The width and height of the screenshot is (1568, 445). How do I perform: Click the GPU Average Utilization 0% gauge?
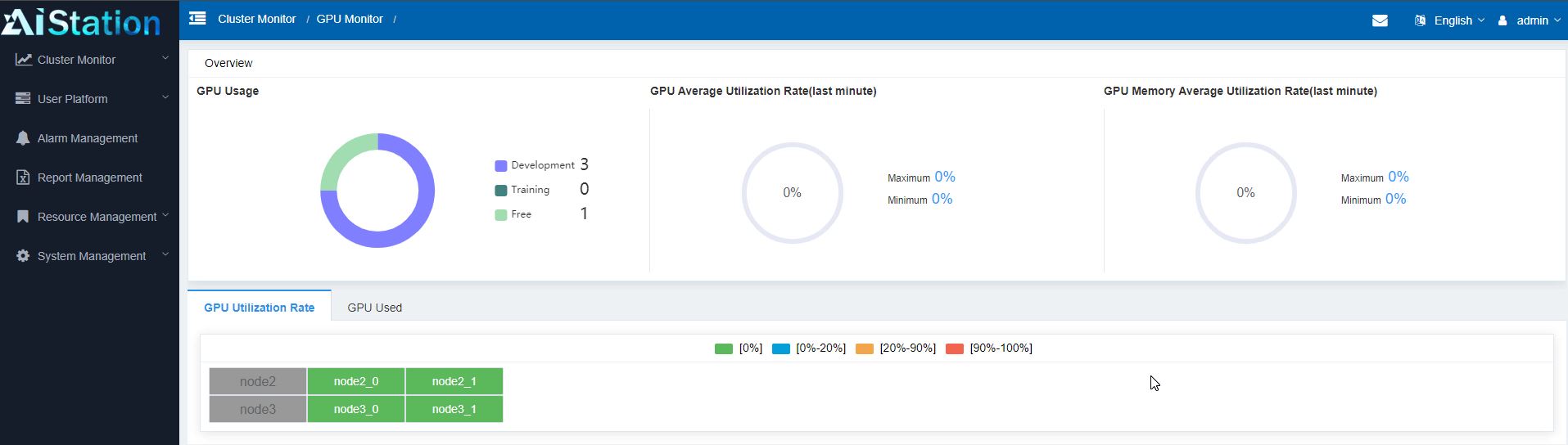click(793, 193)
